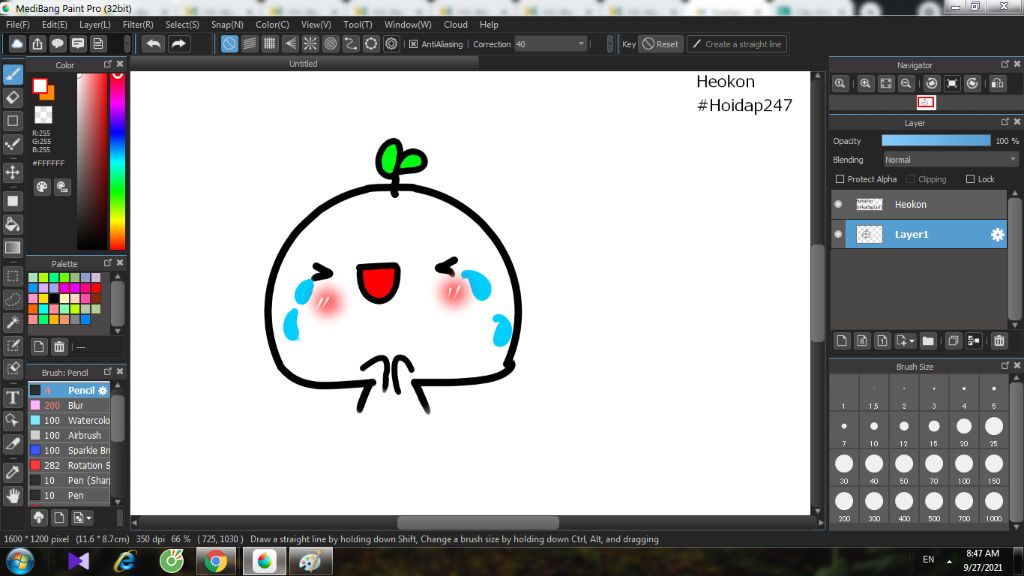
Task: Toggle visibility of Heokon layer
Action: coord(839,204)
